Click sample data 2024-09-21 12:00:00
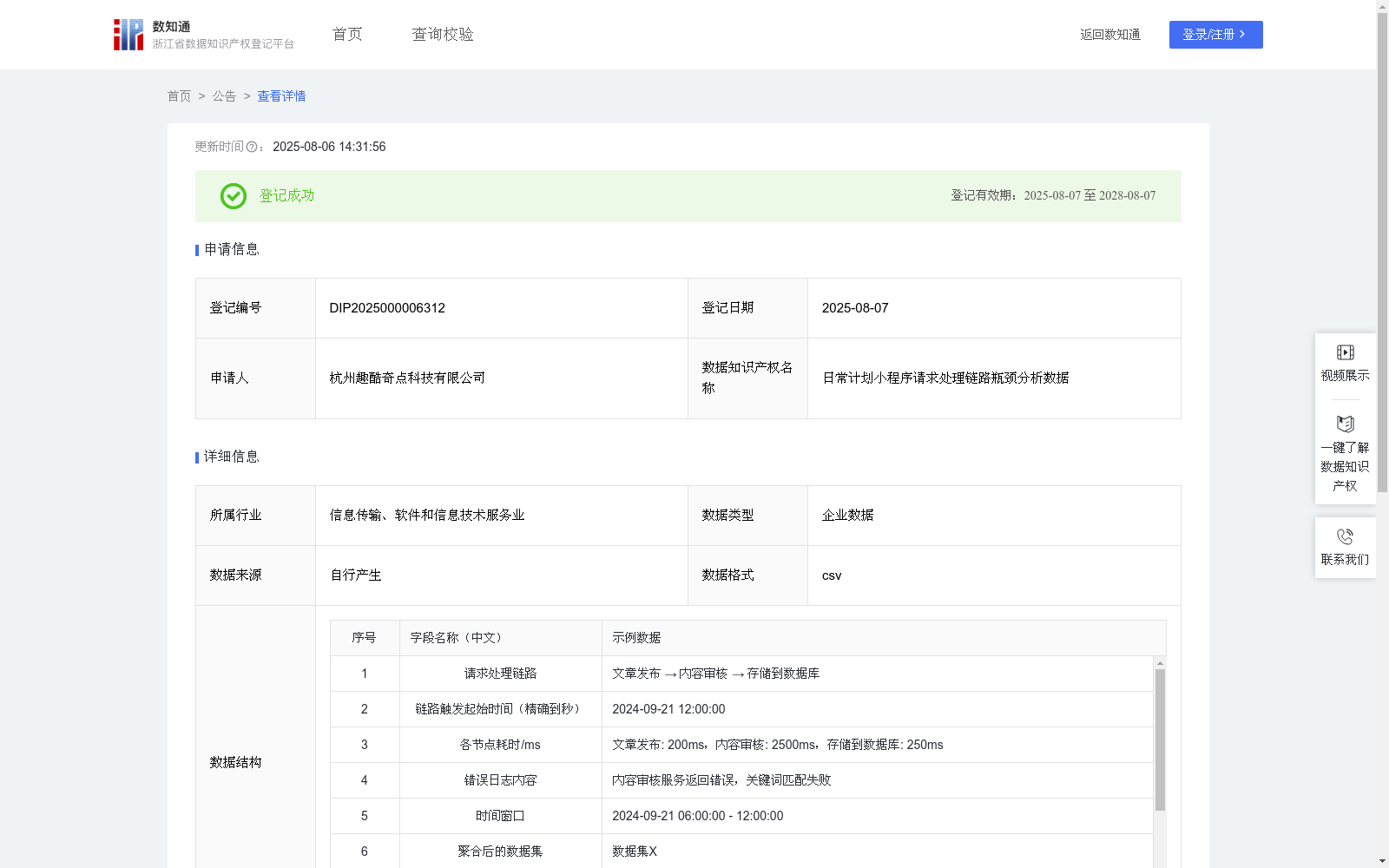This screenshot has width=1389, height=868. (x=668, y=709)
